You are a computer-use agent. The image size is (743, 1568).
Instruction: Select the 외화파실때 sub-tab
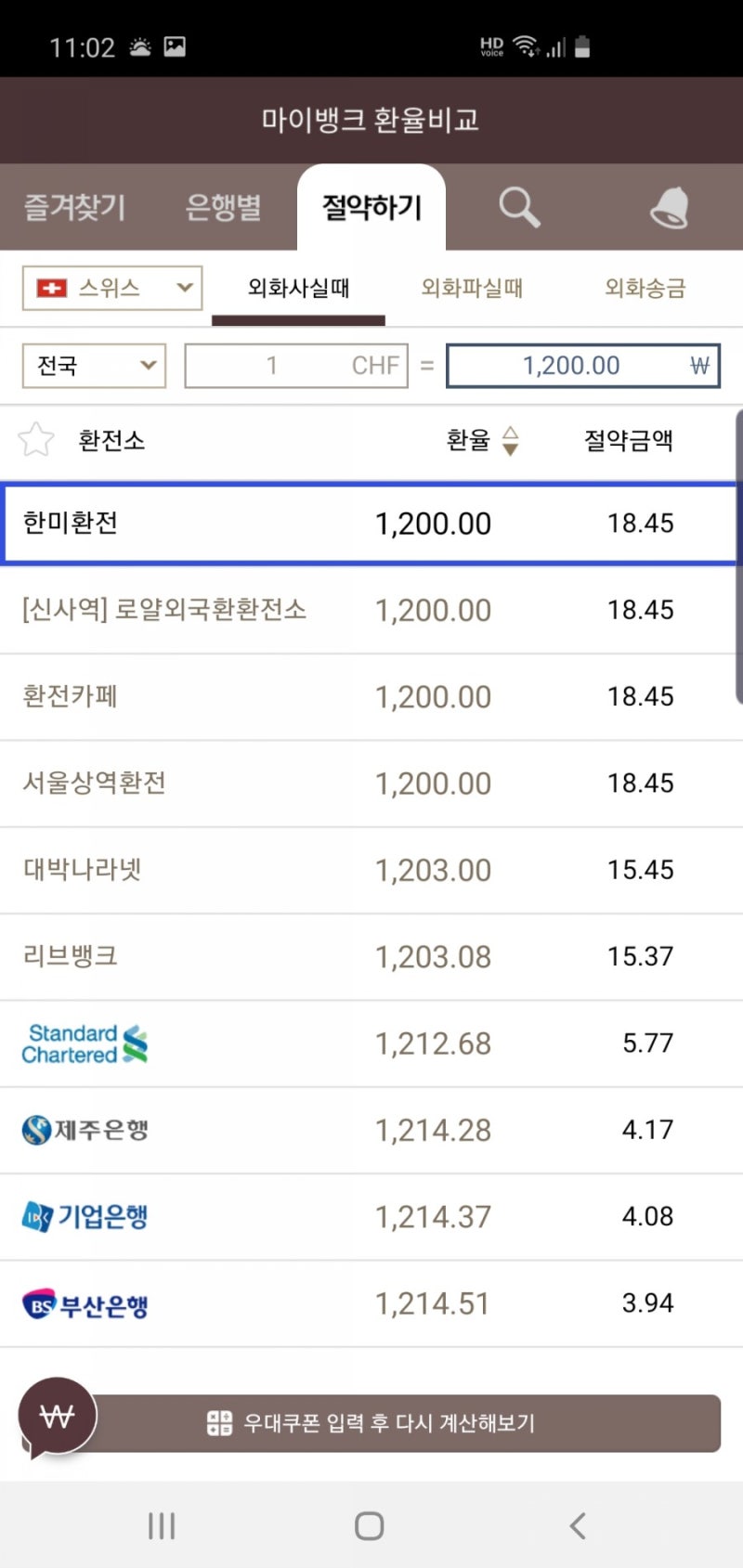coord(472,288)
